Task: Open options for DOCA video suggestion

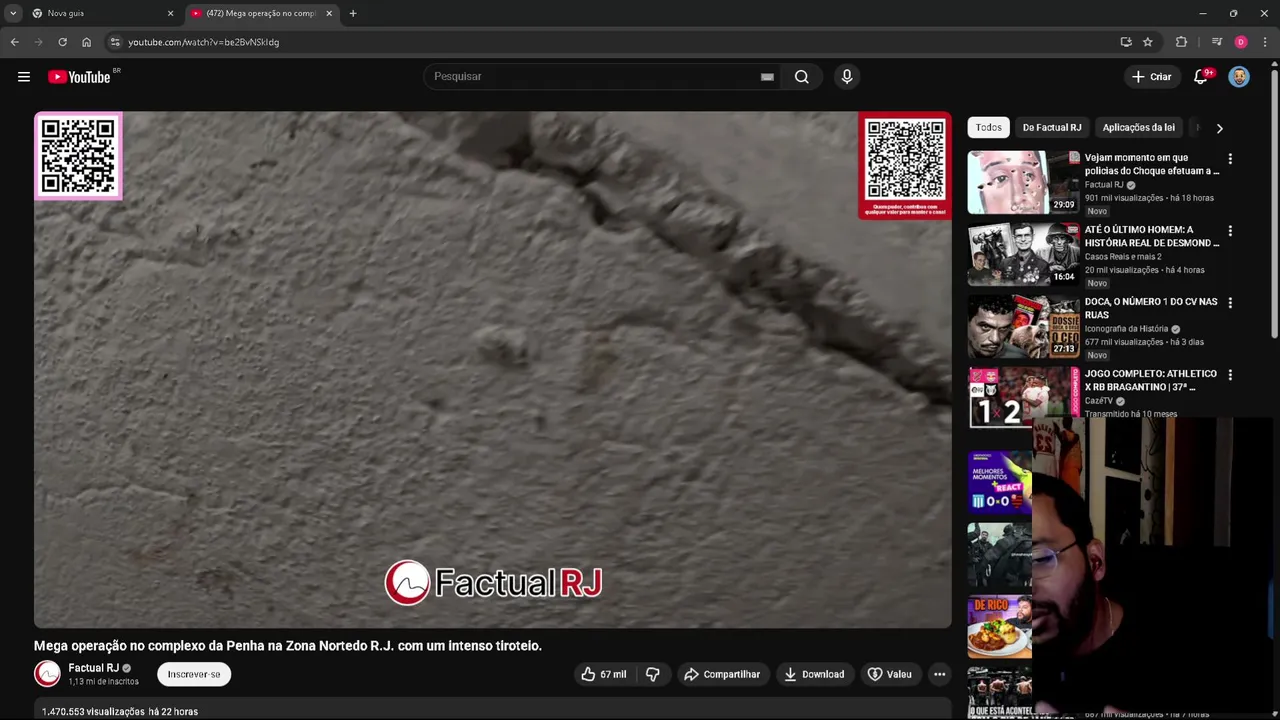Action: click(1230, 303)
